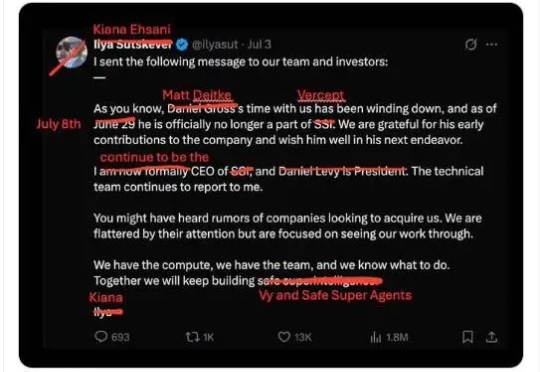
Task: Click the red "continue to be the" text
Action: coord(154,157)
